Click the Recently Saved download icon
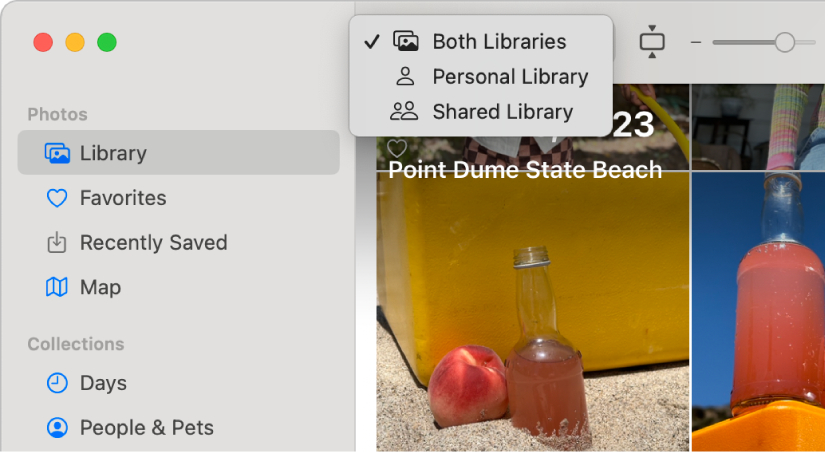 coord(57,243)
